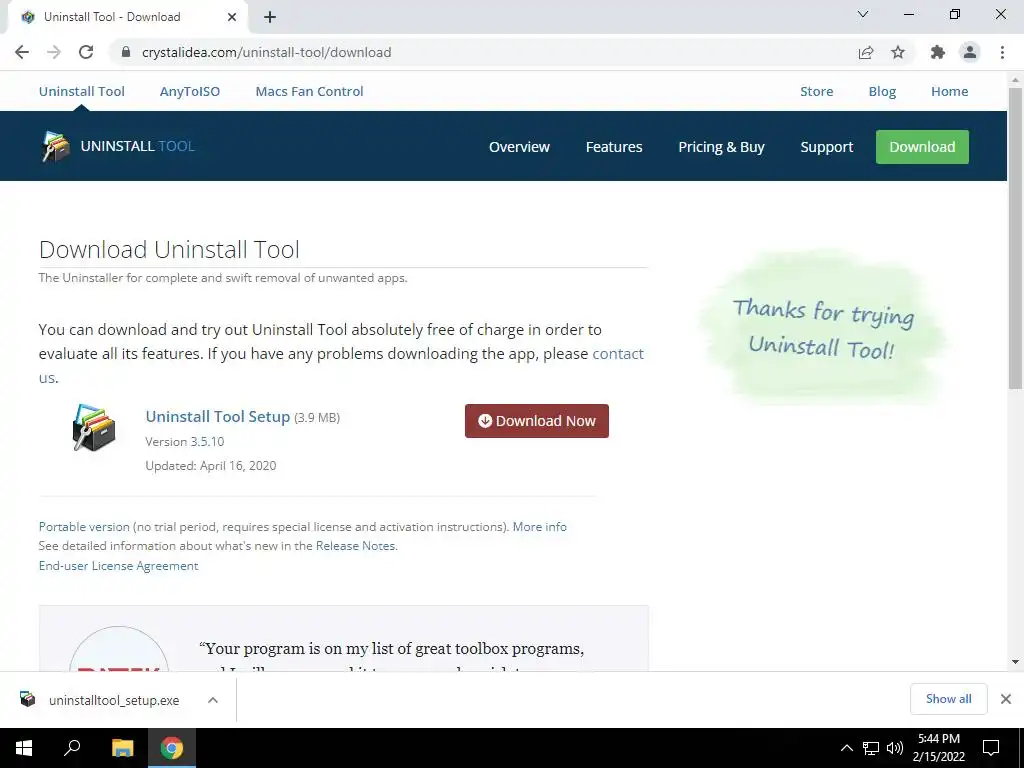Click the green Download button
This screenshot has height=768, width=1024.
[x=922, y=147]
